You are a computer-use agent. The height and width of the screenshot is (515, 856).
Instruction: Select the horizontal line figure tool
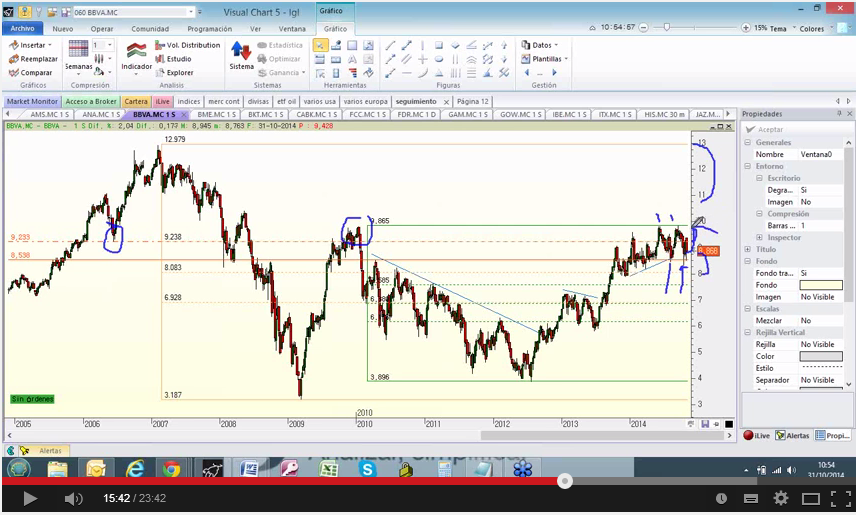[x=406, y=73]
